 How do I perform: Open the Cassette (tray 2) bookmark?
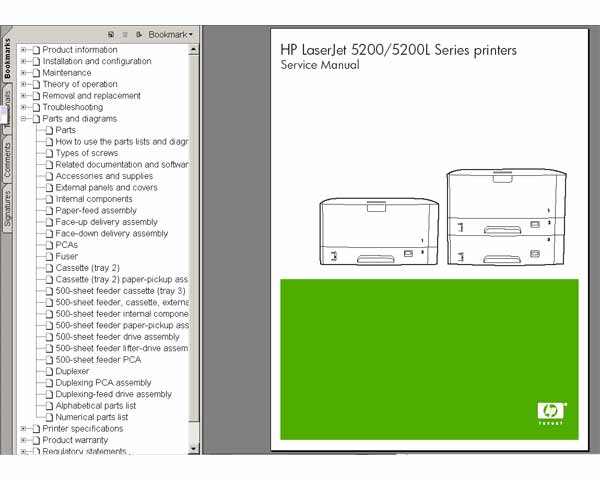pos(88,268)
